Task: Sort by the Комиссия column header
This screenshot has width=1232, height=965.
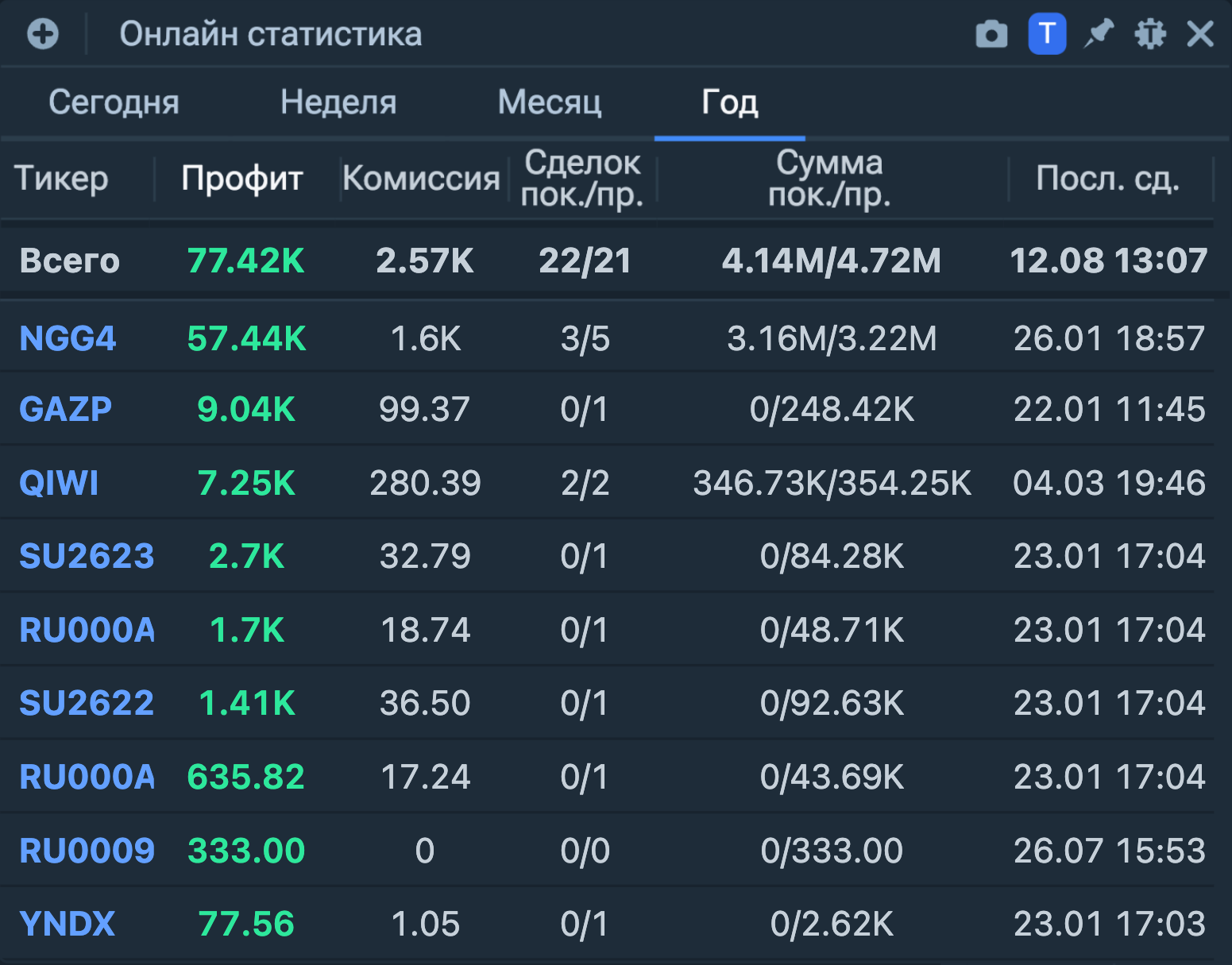Action: pos(421,179)
